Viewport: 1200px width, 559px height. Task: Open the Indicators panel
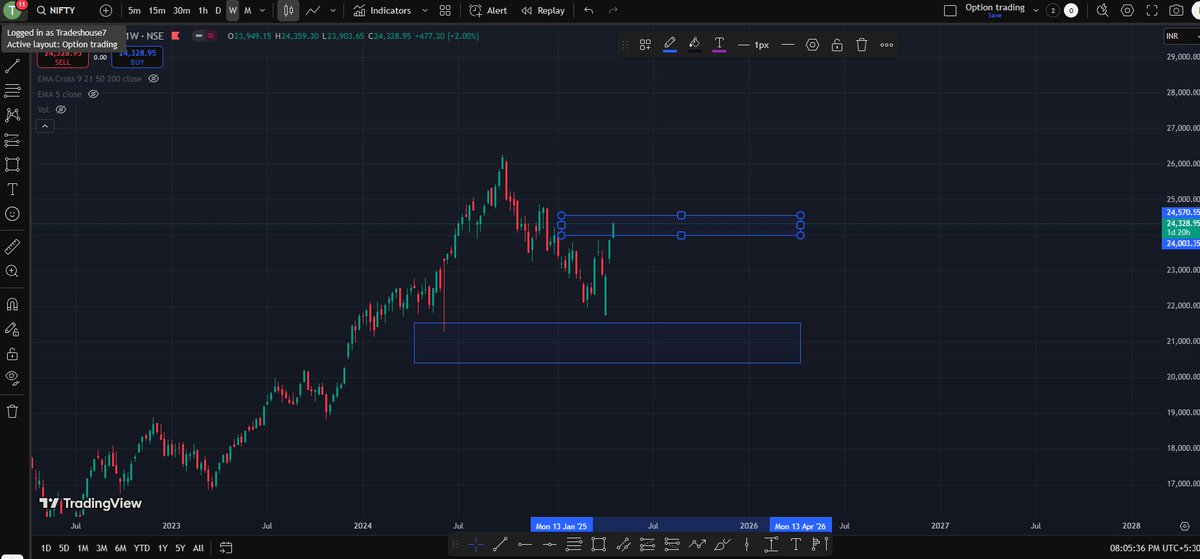coord(381,10)
